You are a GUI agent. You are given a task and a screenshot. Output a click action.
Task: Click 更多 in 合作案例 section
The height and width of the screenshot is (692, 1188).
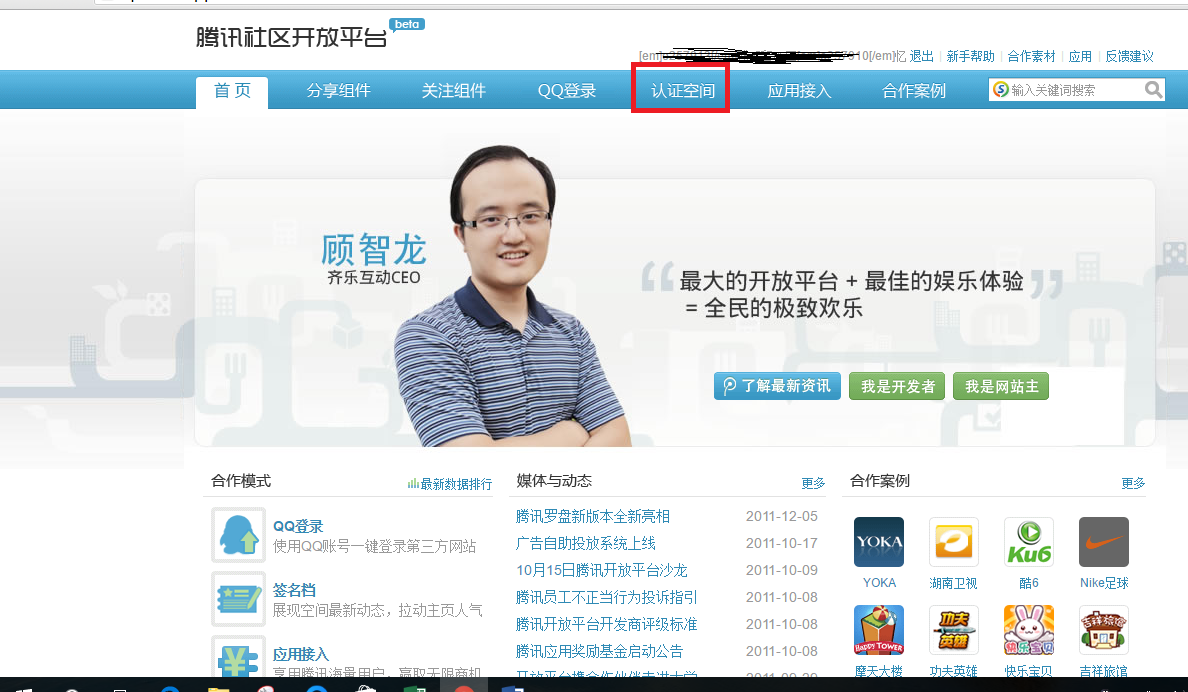tap(1133, 483)
